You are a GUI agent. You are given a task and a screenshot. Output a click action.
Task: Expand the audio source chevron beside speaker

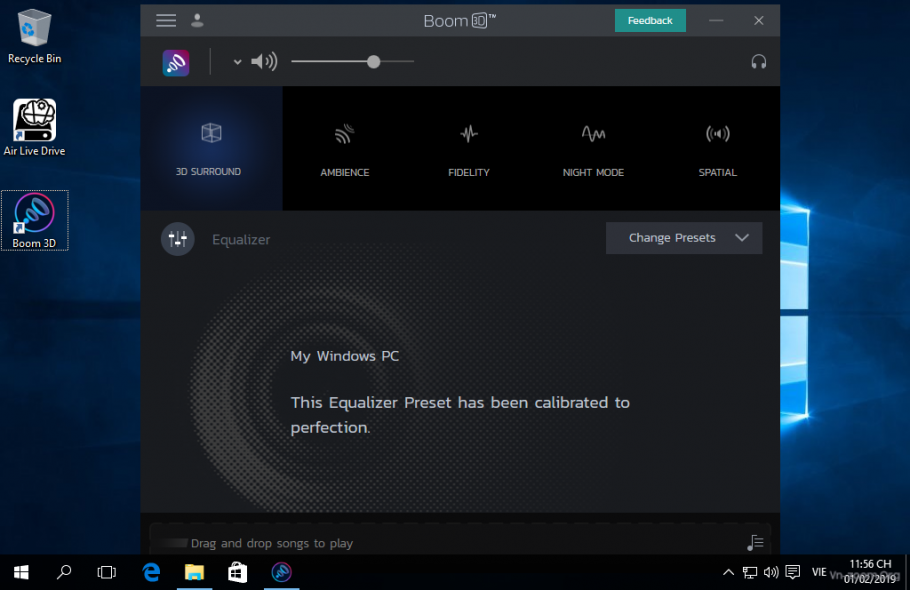(x=237, y=61)
